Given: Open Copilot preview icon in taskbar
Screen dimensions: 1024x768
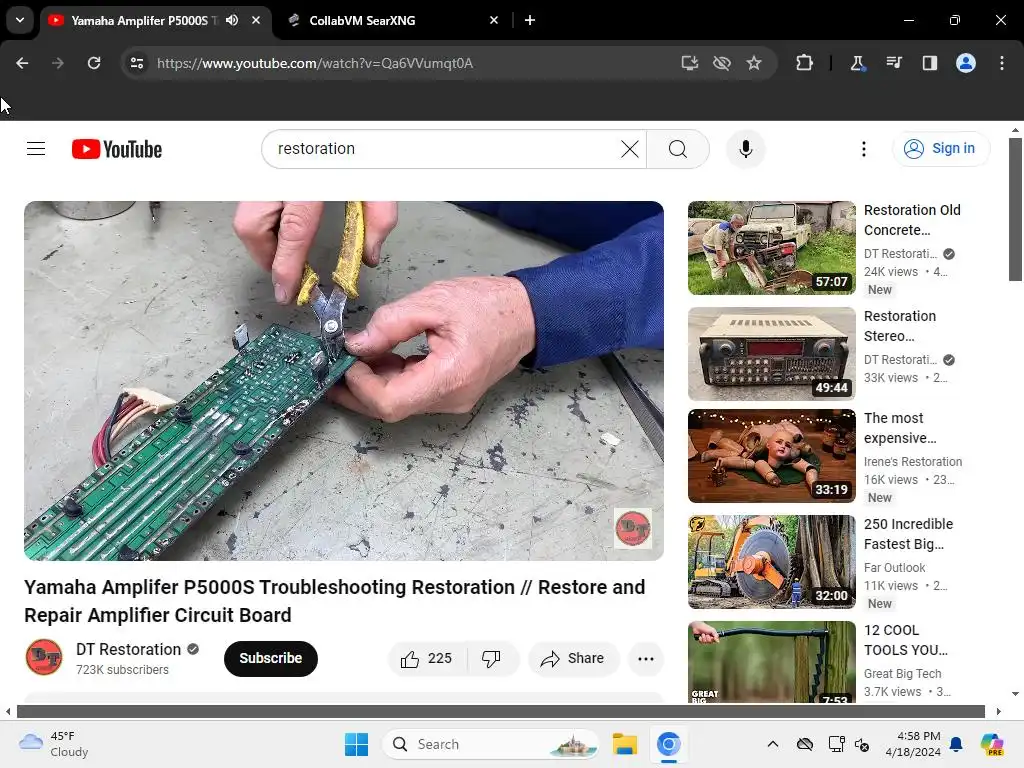Looking at the screenshot, I should (x=992, y=744).
